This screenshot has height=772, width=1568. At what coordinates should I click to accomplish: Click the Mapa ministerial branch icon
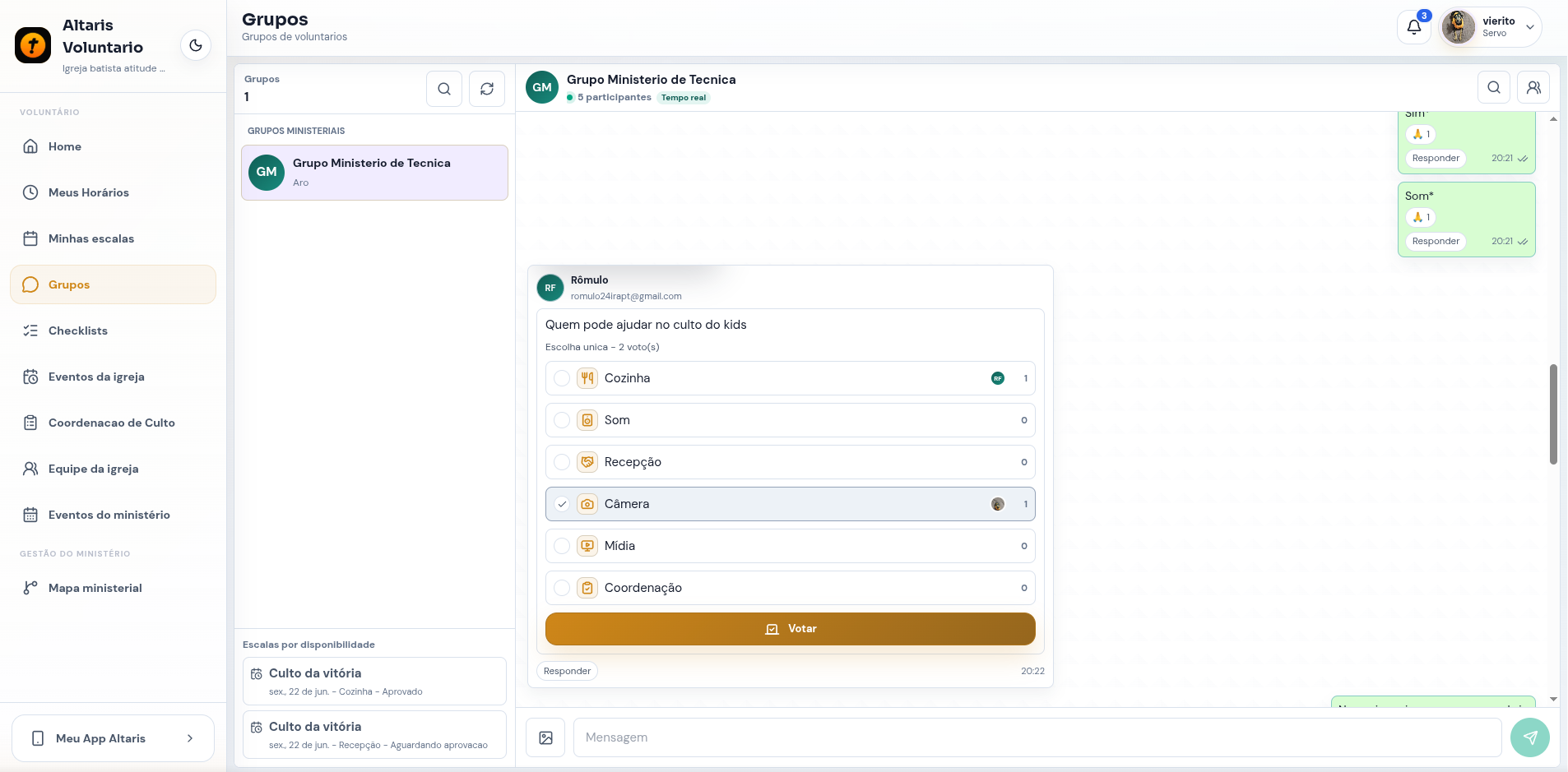(x=30, y=588)
